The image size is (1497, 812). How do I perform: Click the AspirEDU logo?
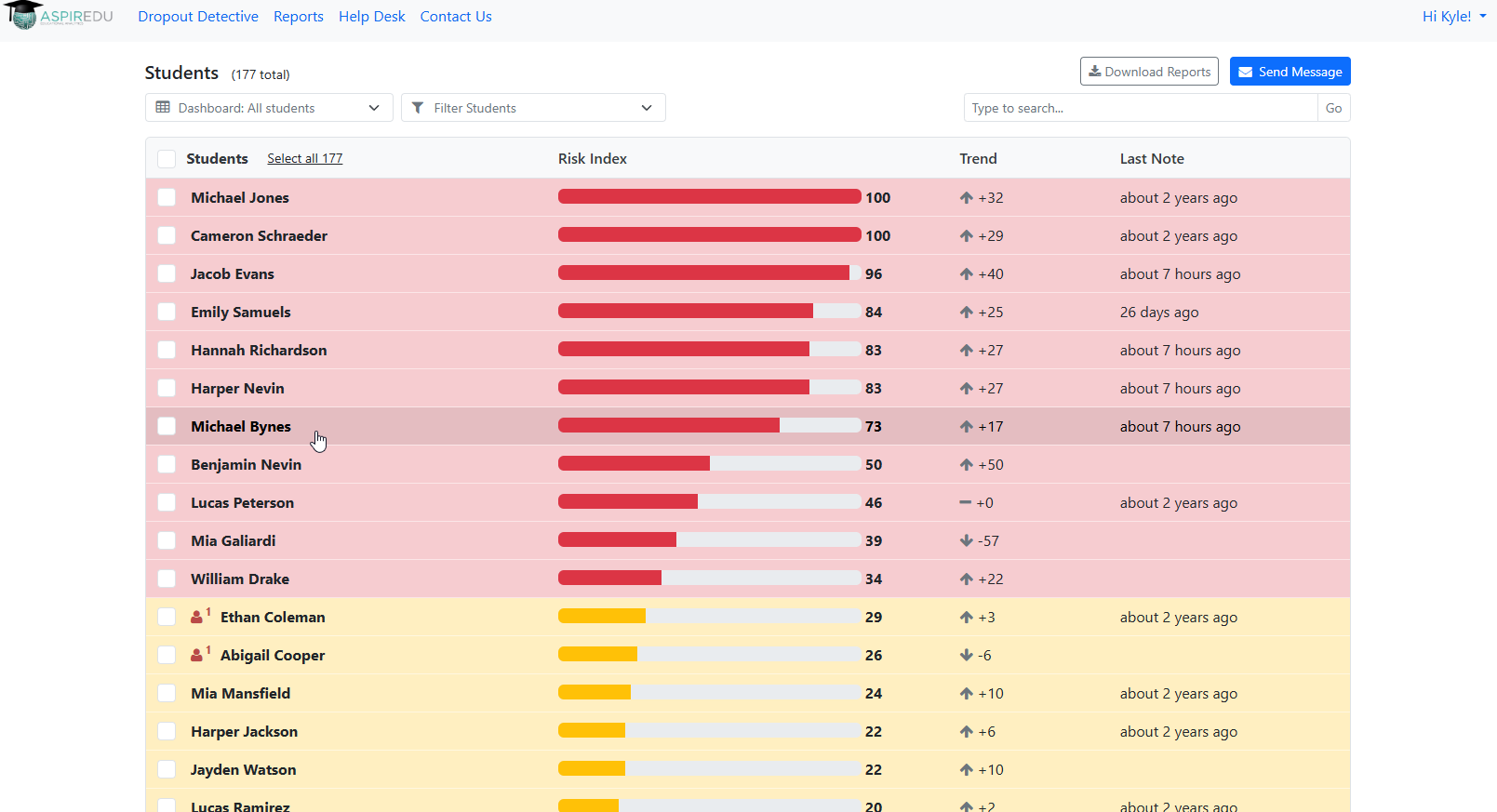[x=58, y=16]
